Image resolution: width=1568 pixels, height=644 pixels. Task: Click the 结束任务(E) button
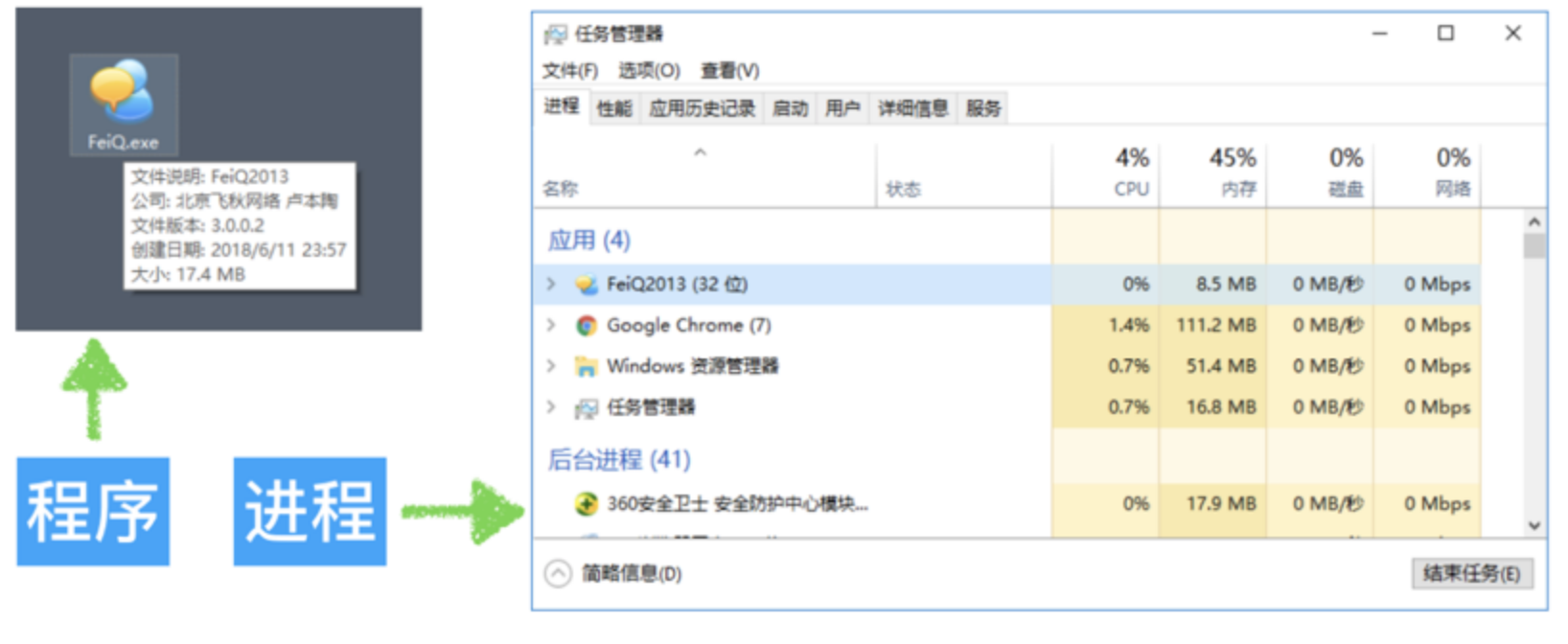point(1471,573)
